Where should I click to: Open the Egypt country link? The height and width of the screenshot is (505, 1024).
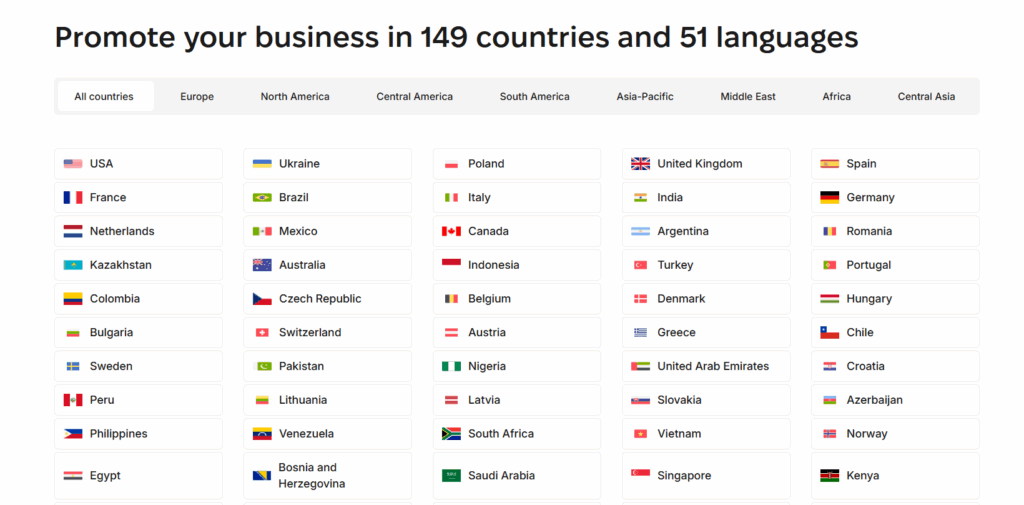pos(138,476)
